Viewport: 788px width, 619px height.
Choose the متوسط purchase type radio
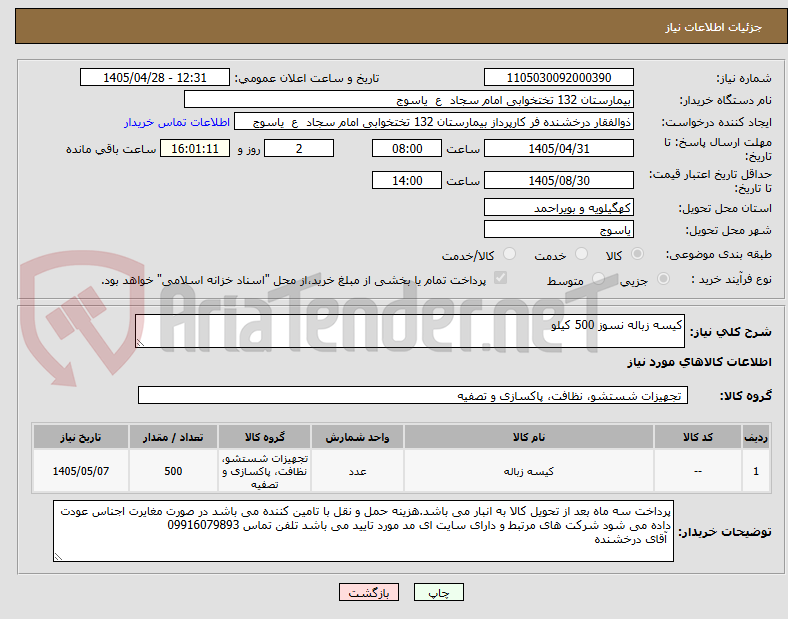point(598,279)
